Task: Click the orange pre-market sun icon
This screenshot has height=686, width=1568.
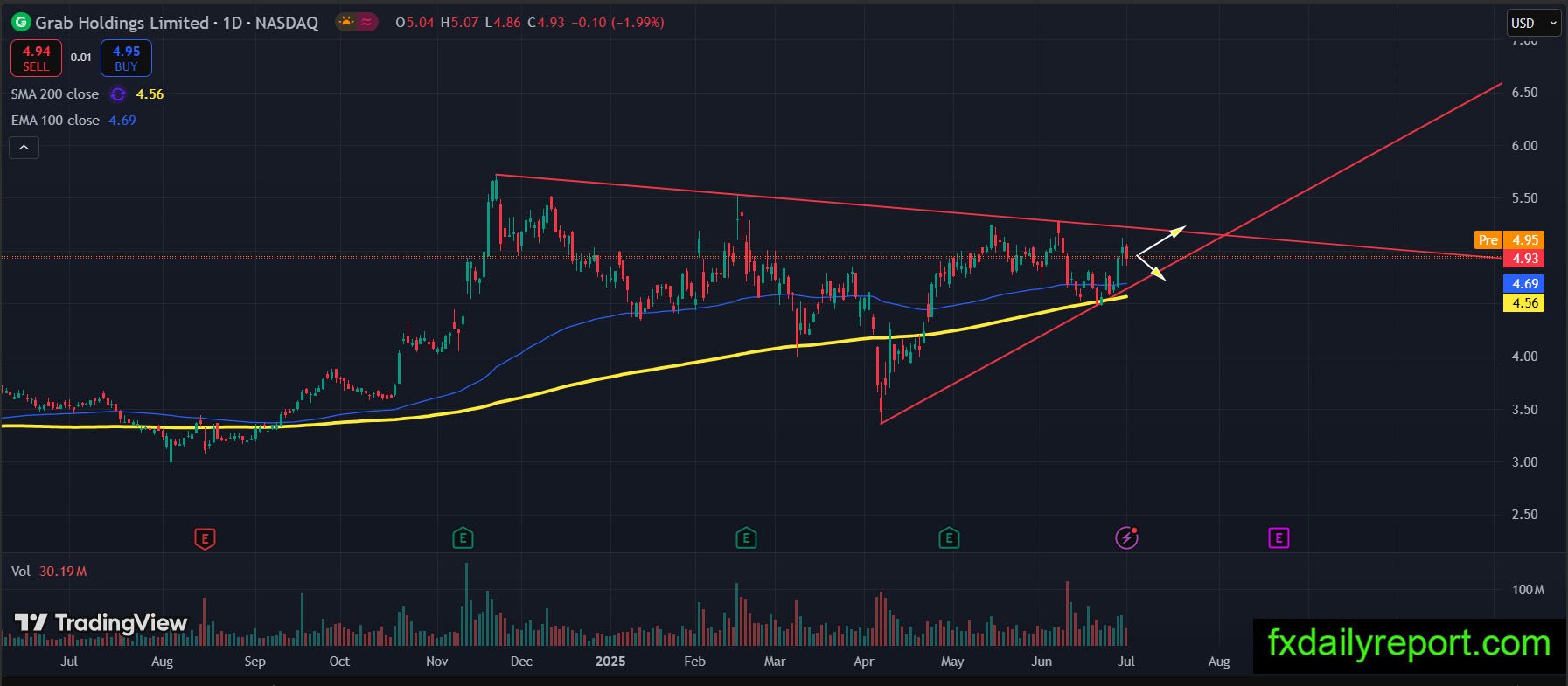Action: tap(346, 23)
